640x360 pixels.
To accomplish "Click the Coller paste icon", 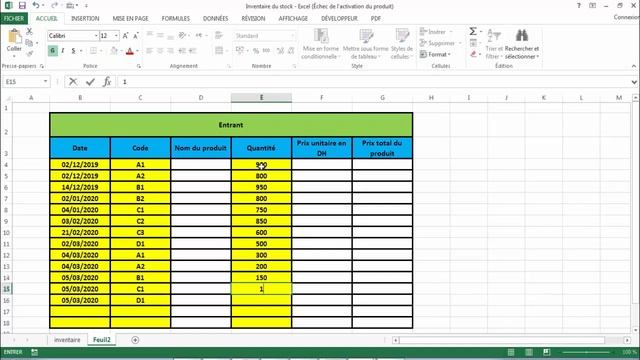I will (14, 36).
